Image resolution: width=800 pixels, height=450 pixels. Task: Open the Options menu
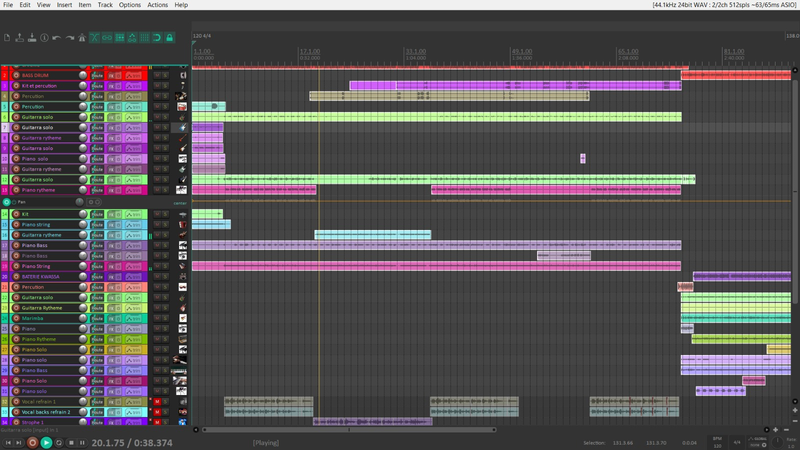tap(130, 5)
